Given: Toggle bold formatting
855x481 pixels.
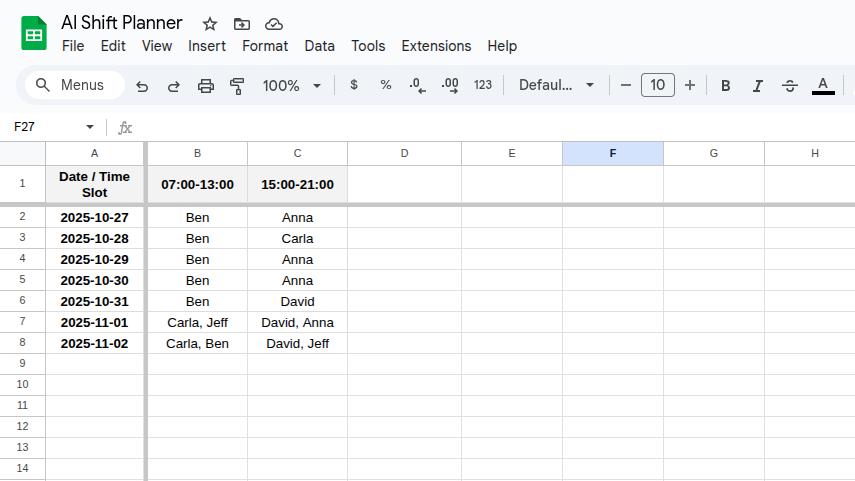Looking at the screenshot, I should [x=726, y=86].
